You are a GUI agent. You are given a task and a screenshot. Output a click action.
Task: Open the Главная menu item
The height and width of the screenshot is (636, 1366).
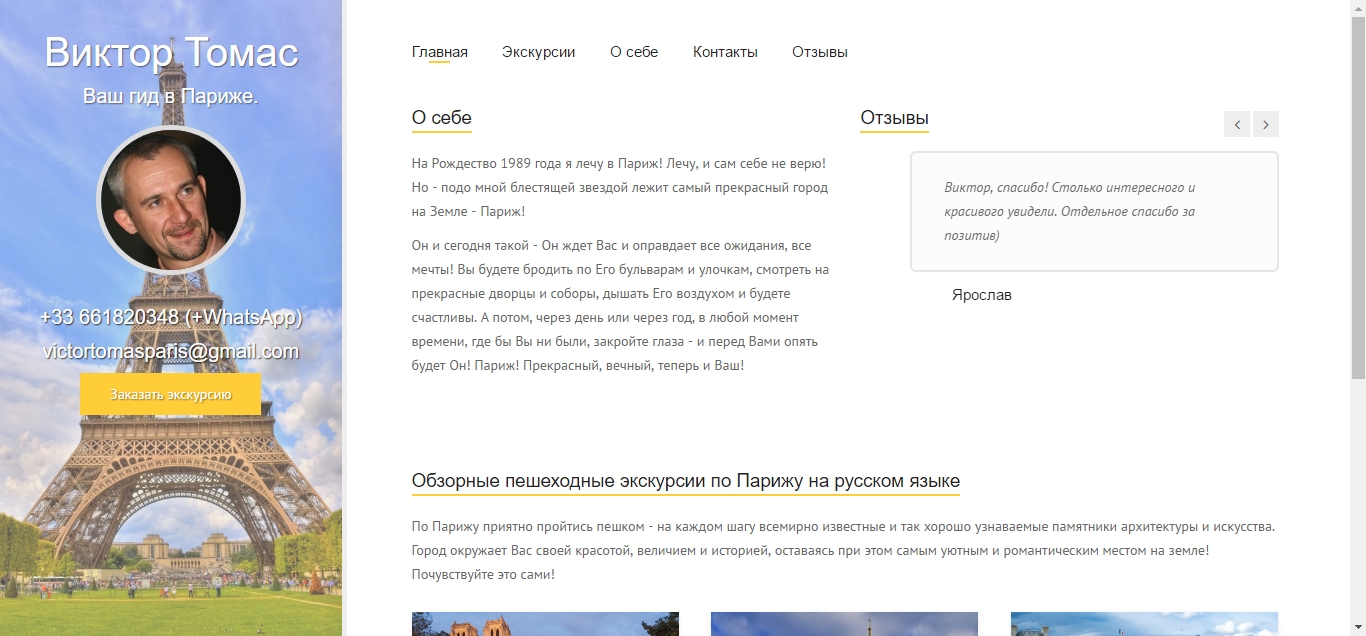pyautogui.click(x=440, y=52)
